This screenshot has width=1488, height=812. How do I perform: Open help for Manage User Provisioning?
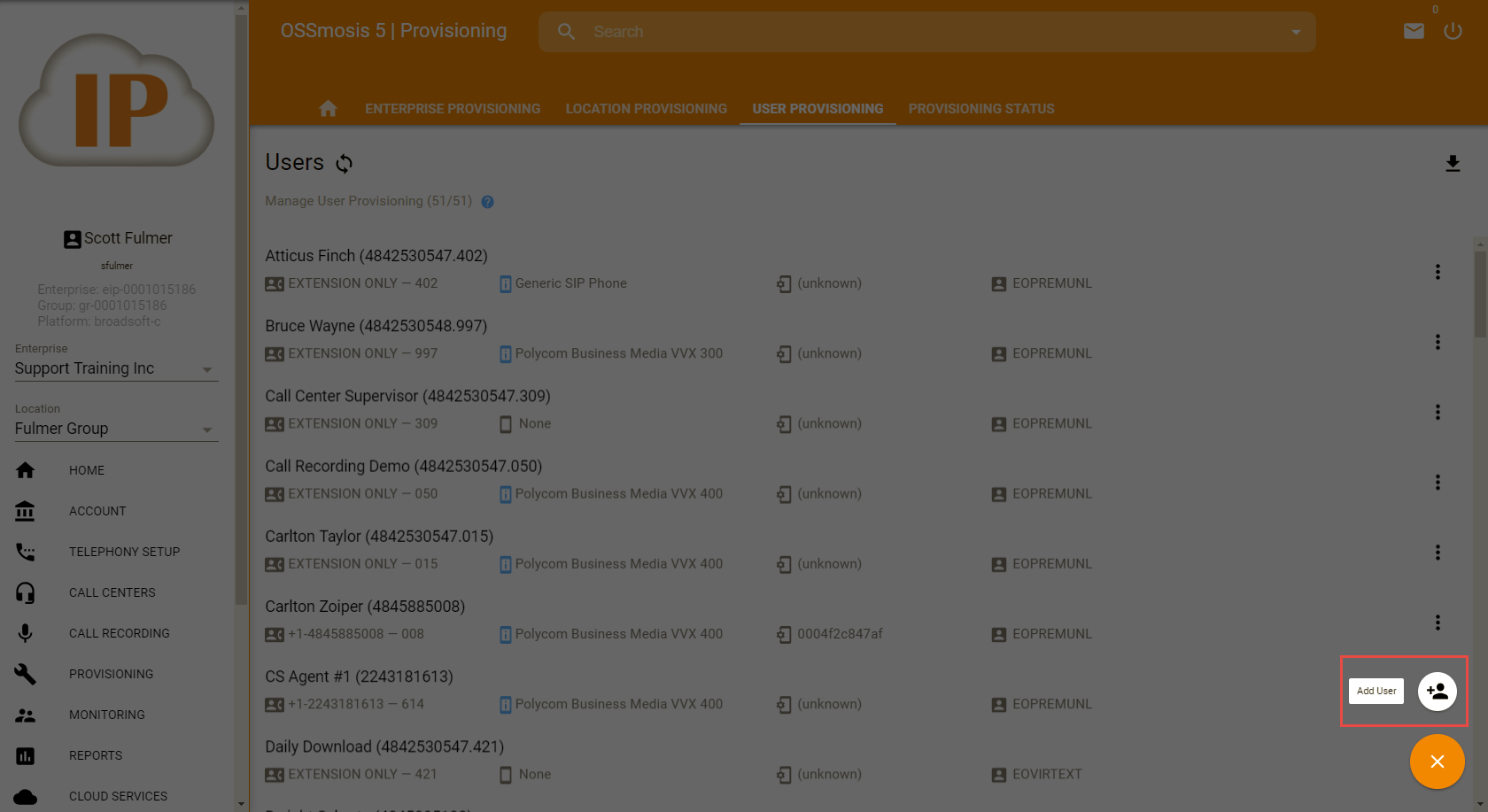click(x=487, y=202)
